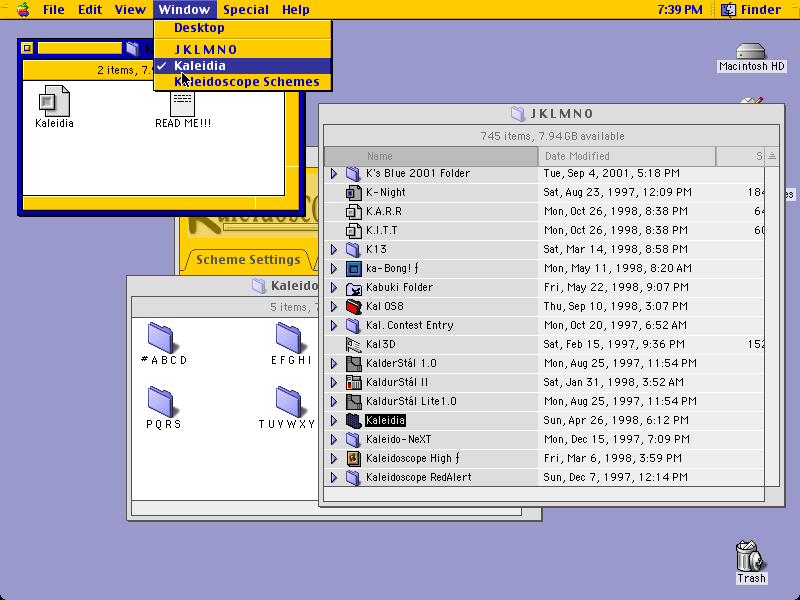Click the date Sat, Feb 15, 1997, 9:36 PM

(614, 344)
